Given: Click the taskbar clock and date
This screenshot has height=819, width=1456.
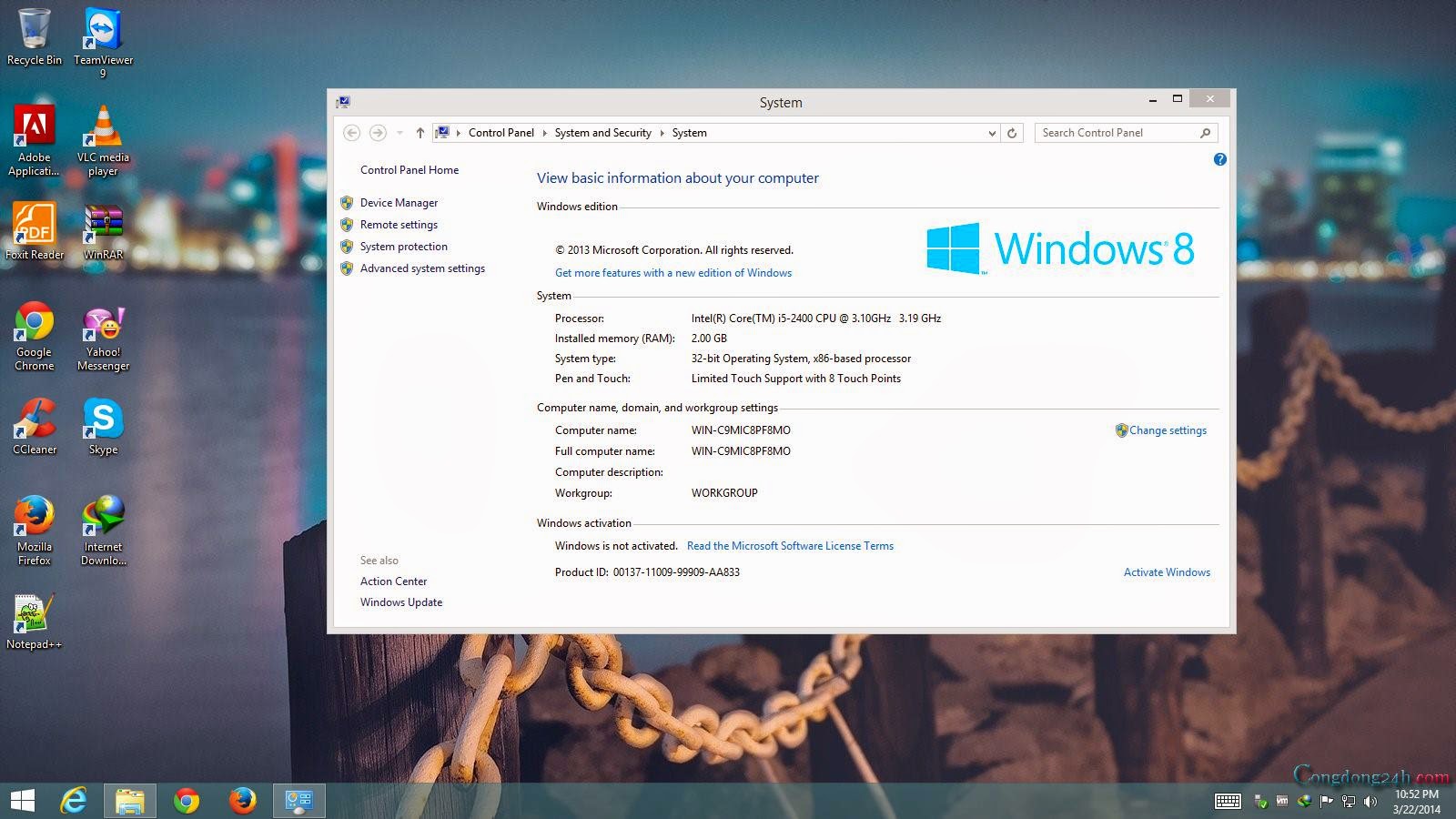Looking at the screenshot, I should pos(1417,802).
